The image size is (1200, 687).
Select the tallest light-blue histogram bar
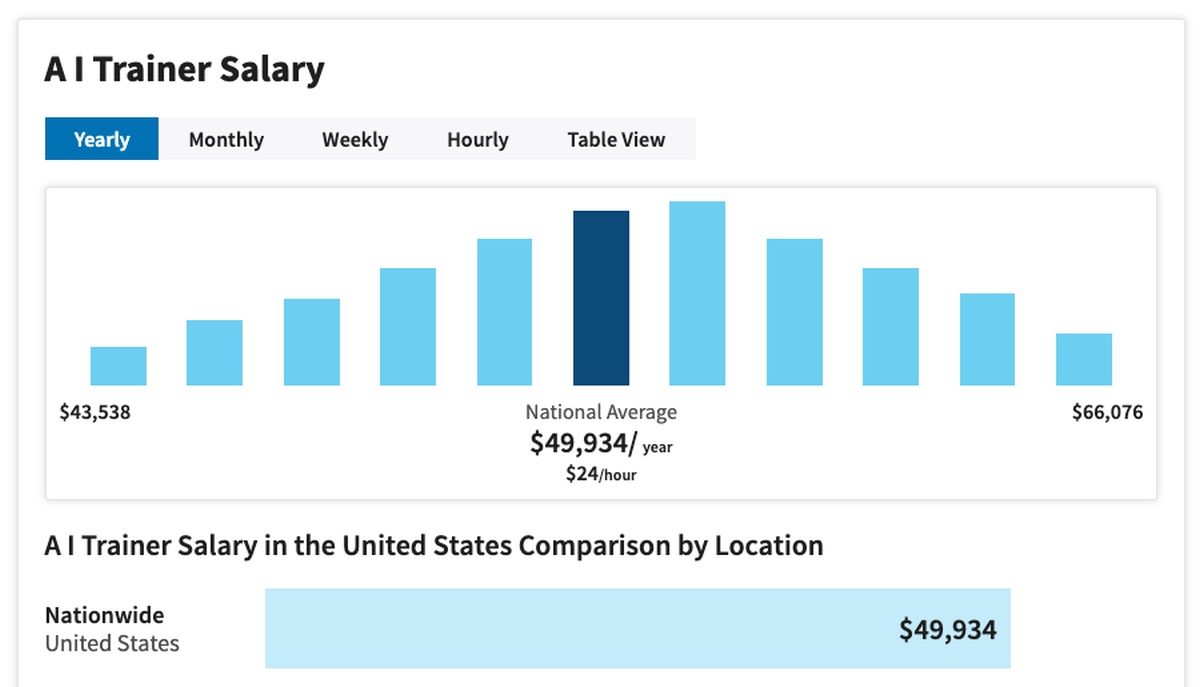697,293
